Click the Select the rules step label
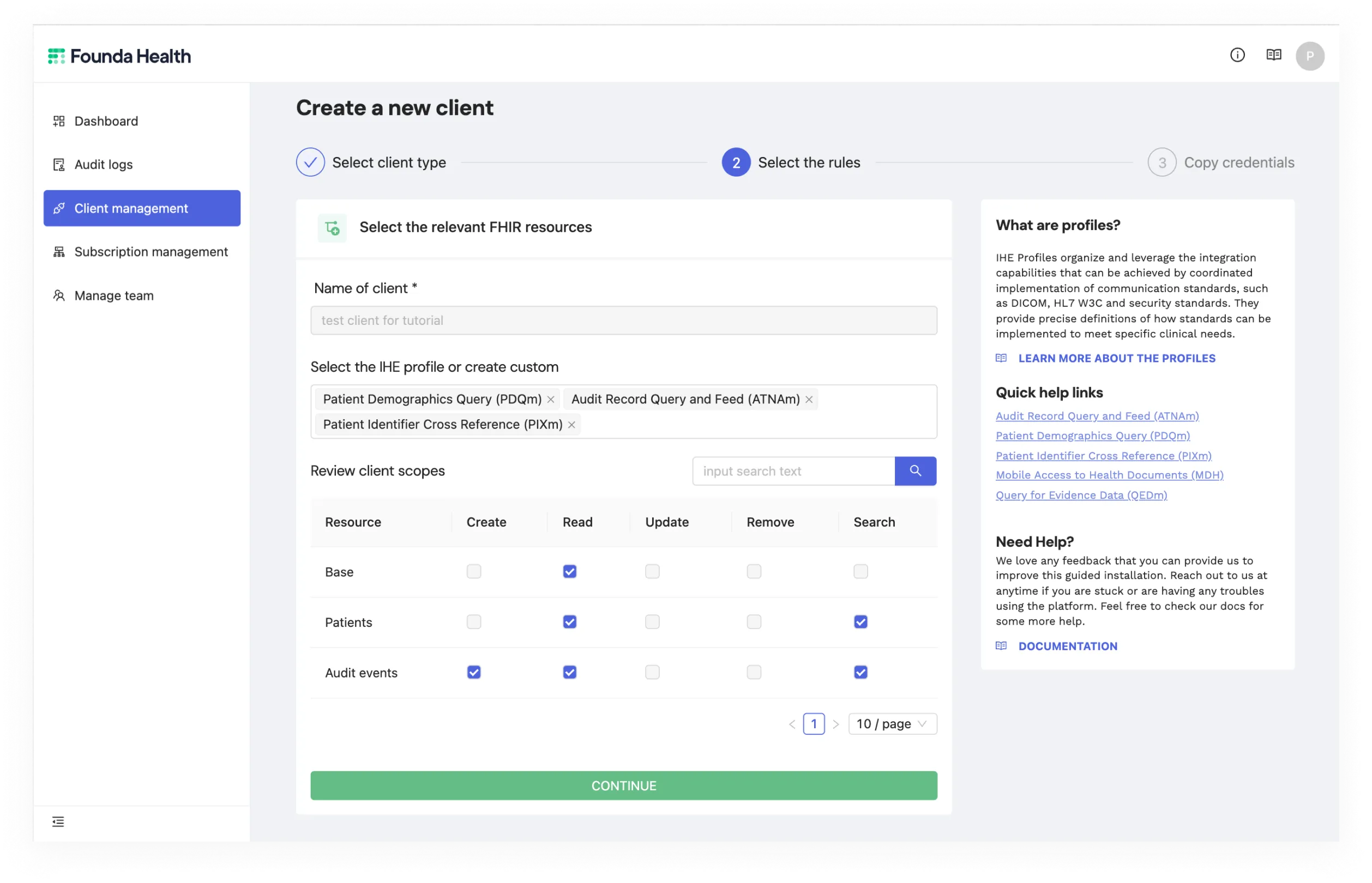The height and width of the screenshot is (883, 1372). tap(809, 163)
